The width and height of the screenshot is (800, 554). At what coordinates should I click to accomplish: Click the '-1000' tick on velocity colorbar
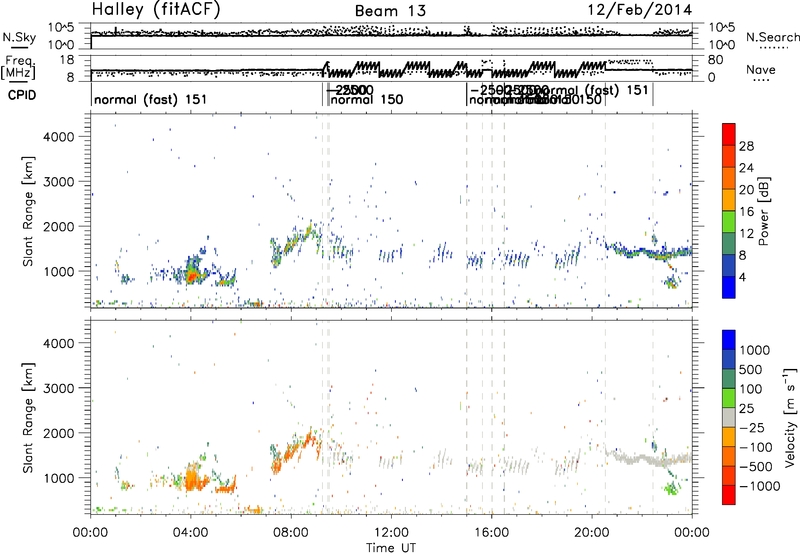pos(760,486)
